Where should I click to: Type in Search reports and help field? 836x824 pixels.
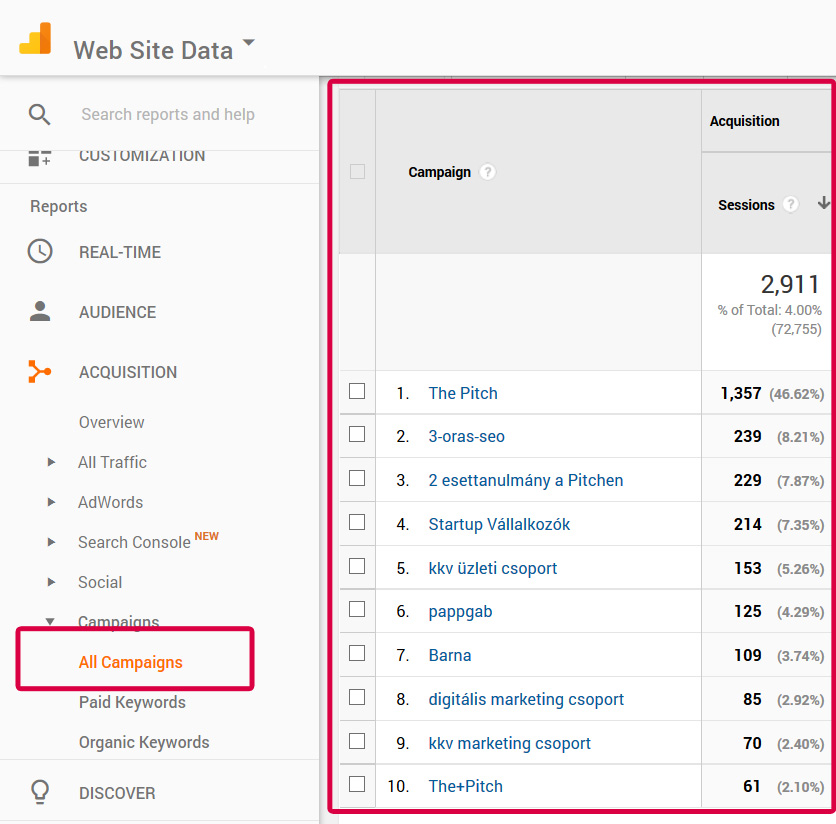pos(168,114)
